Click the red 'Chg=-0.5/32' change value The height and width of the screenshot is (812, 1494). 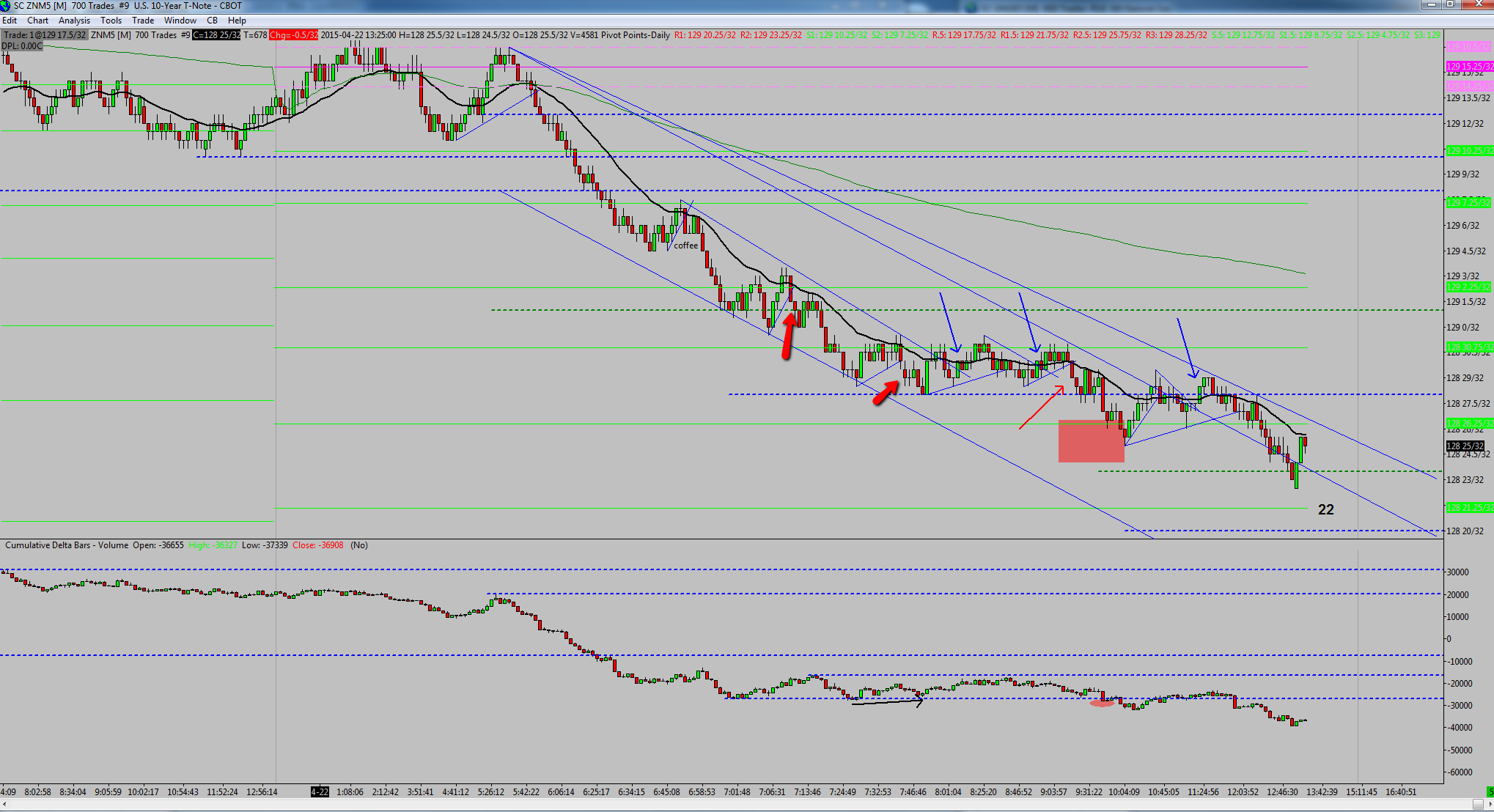[x=293, y=35]
